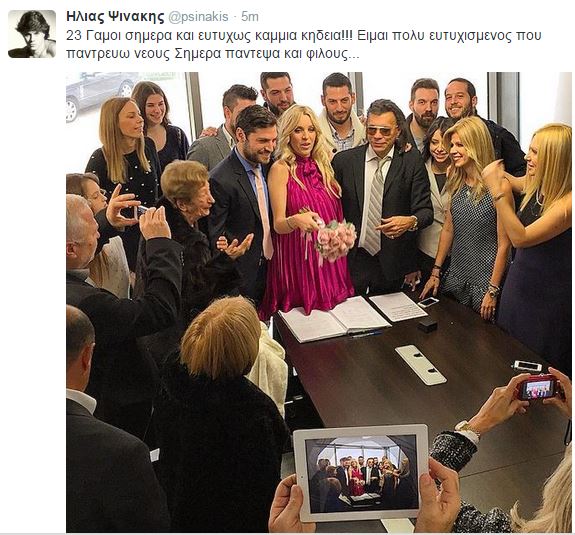Click the parked car visible through the window
This screenshot has width=575, height=535.
click(99, 94)
